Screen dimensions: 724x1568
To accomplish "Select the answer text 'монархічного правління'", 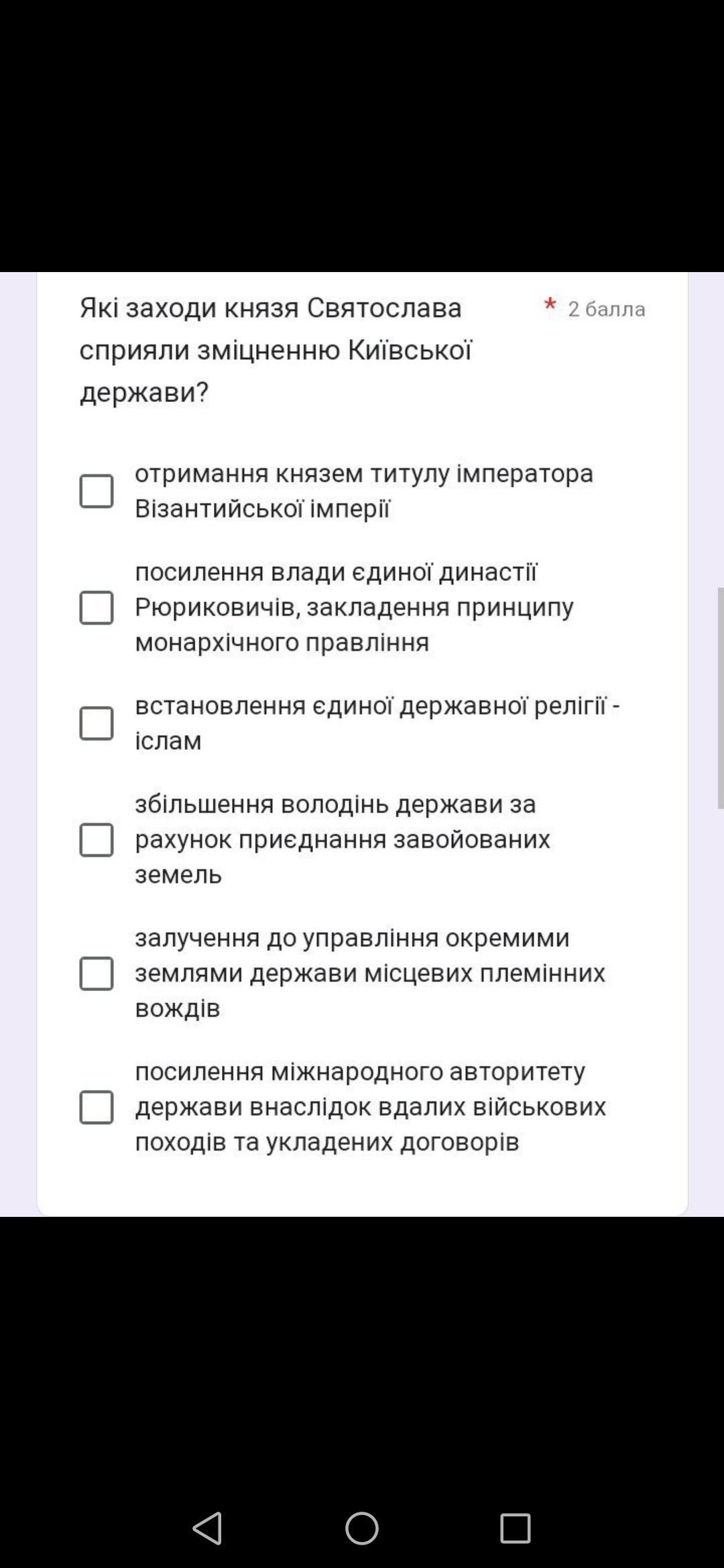I will (282, 643).
